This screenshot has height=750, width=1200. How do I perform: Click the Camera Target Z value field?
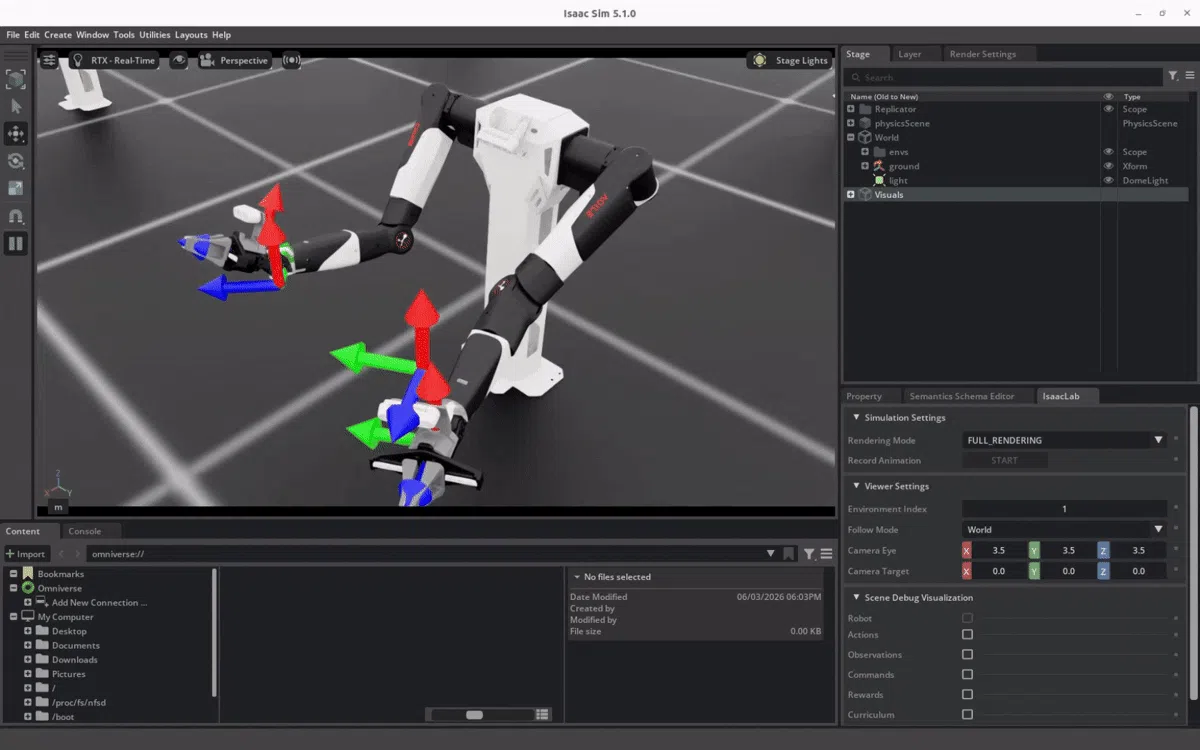[x=1138, y=571]
